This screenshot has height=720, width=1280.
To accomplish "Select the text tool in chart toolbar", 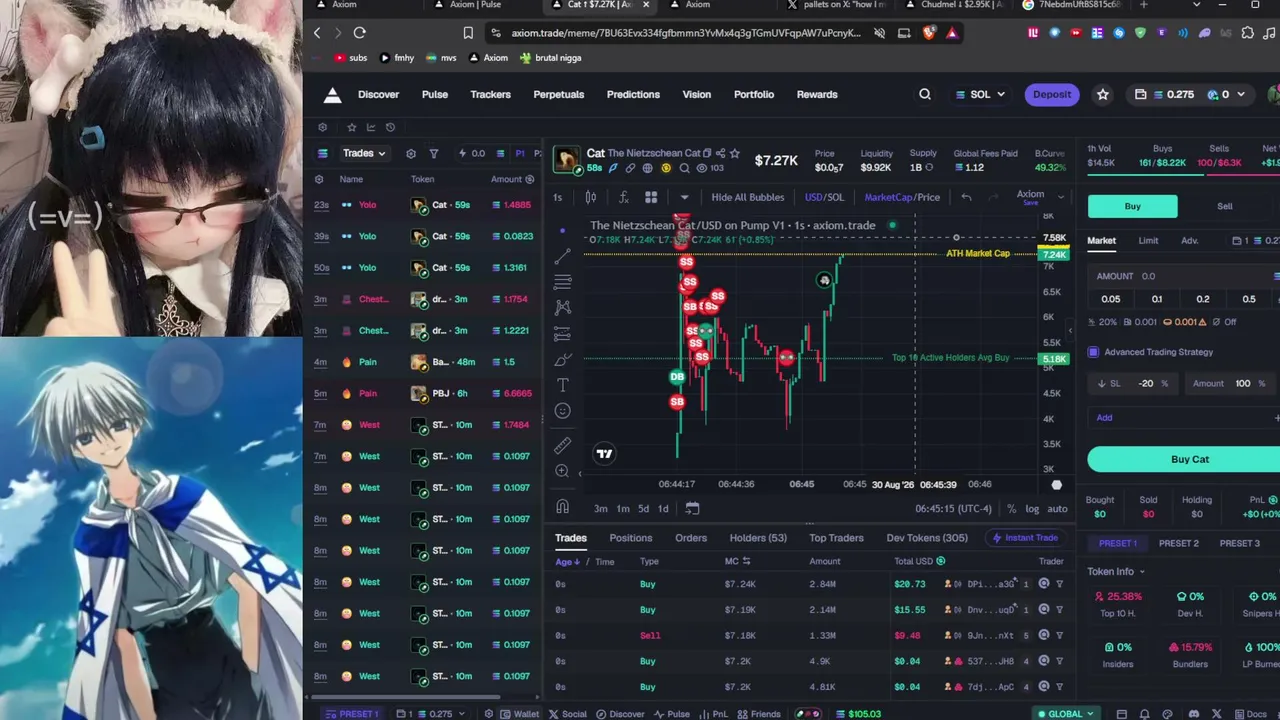I will 563,386.
